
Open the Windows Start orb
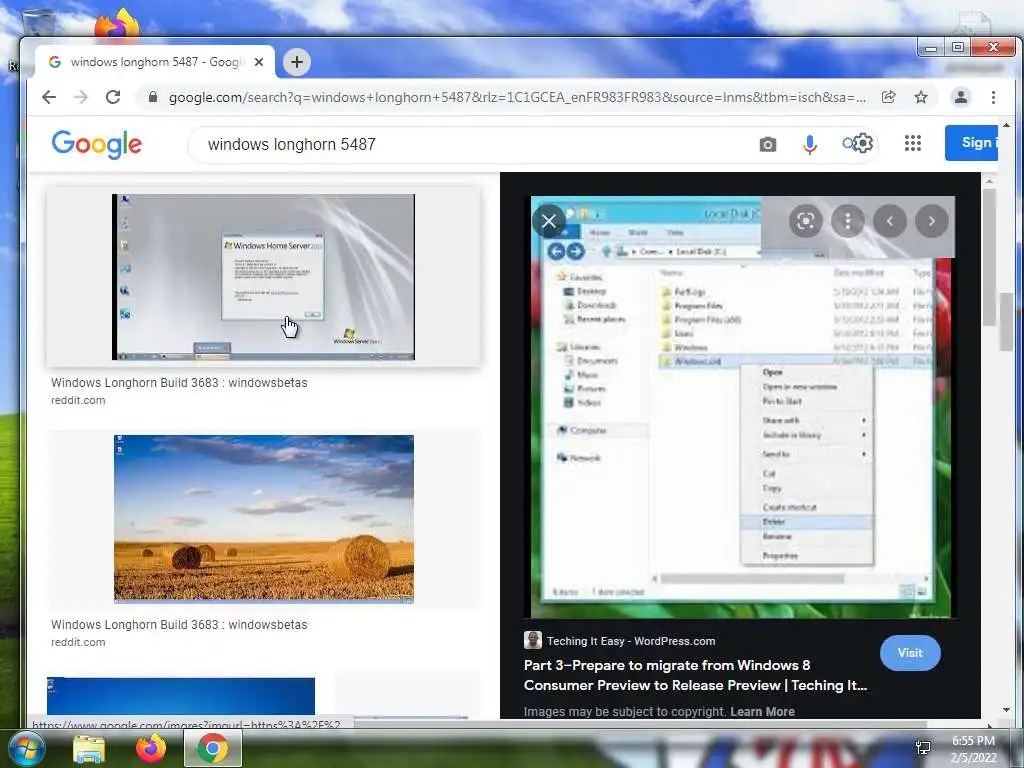tap(26, 748)
